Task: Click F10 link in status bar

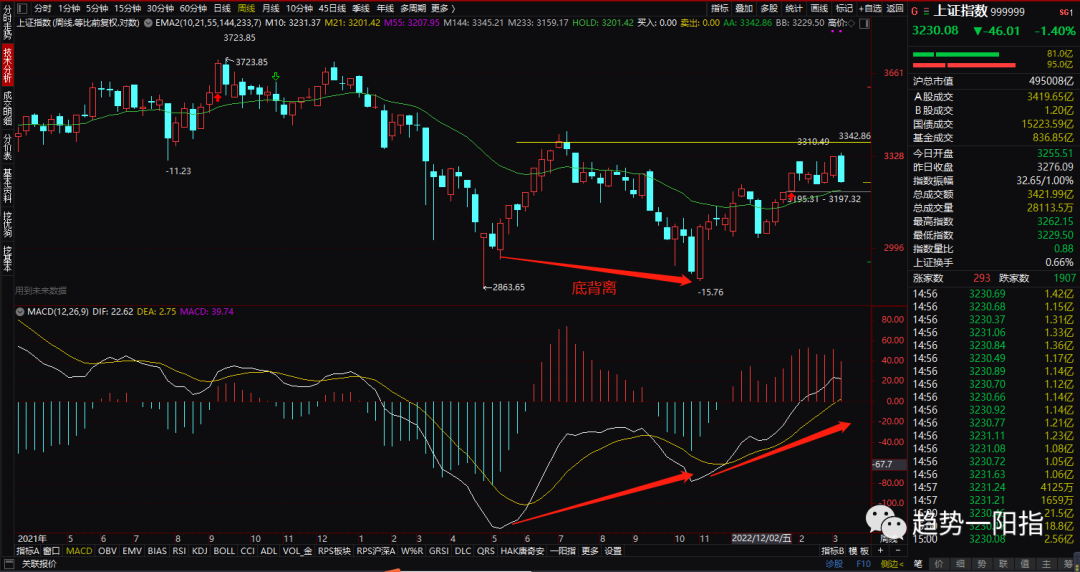Action: coord(864,564)
